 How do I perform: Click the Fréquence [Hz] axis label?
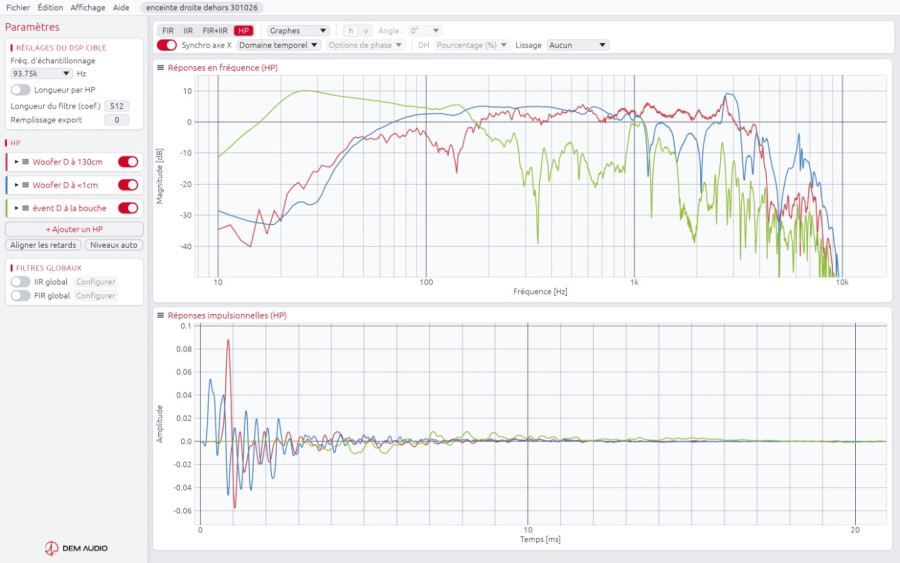pyautogui.click(x=540, y=292)
